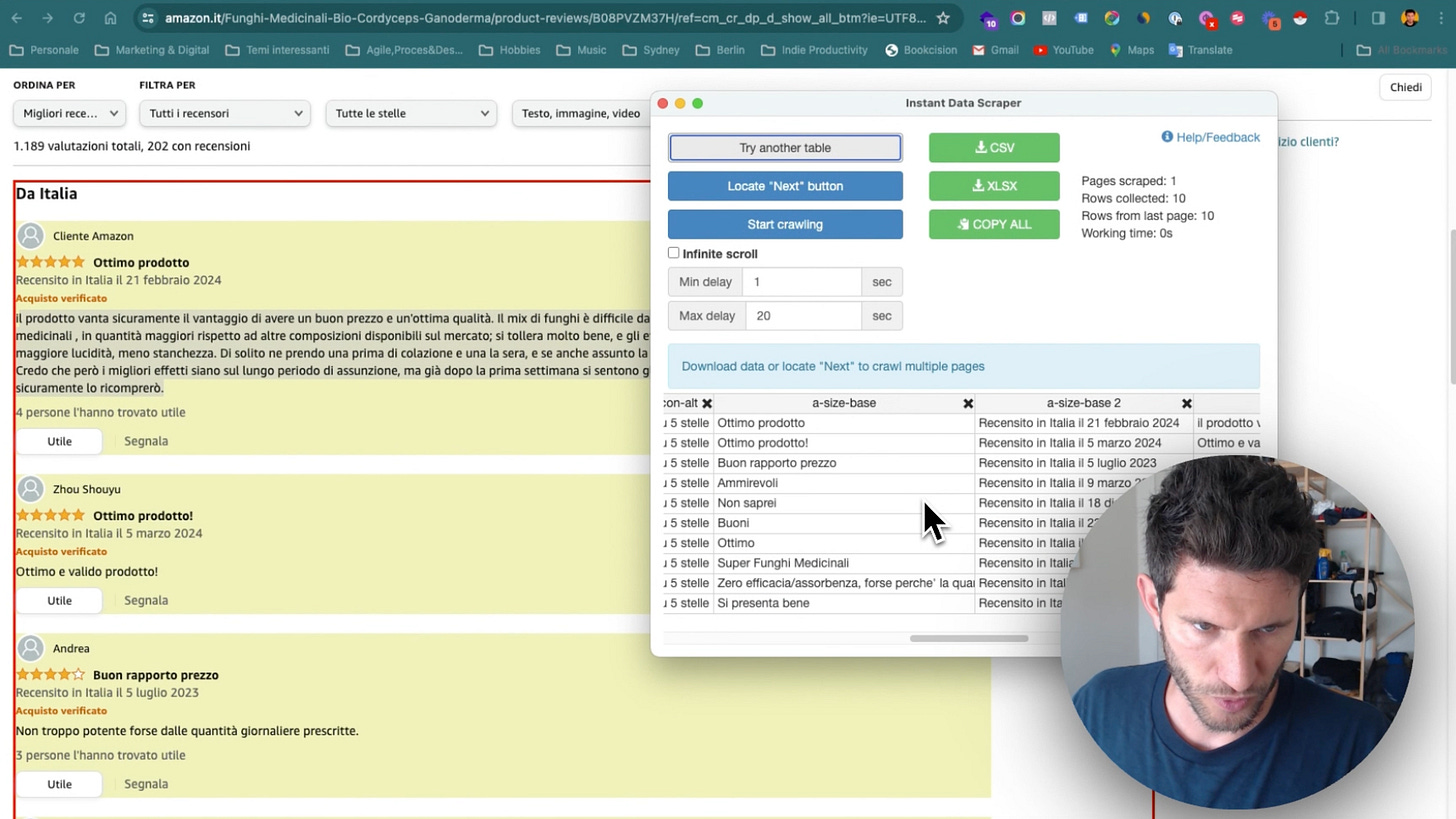Open the Testo, immagine, video dropdown
The image size is (1456, 819).
[x=581, y=113]
